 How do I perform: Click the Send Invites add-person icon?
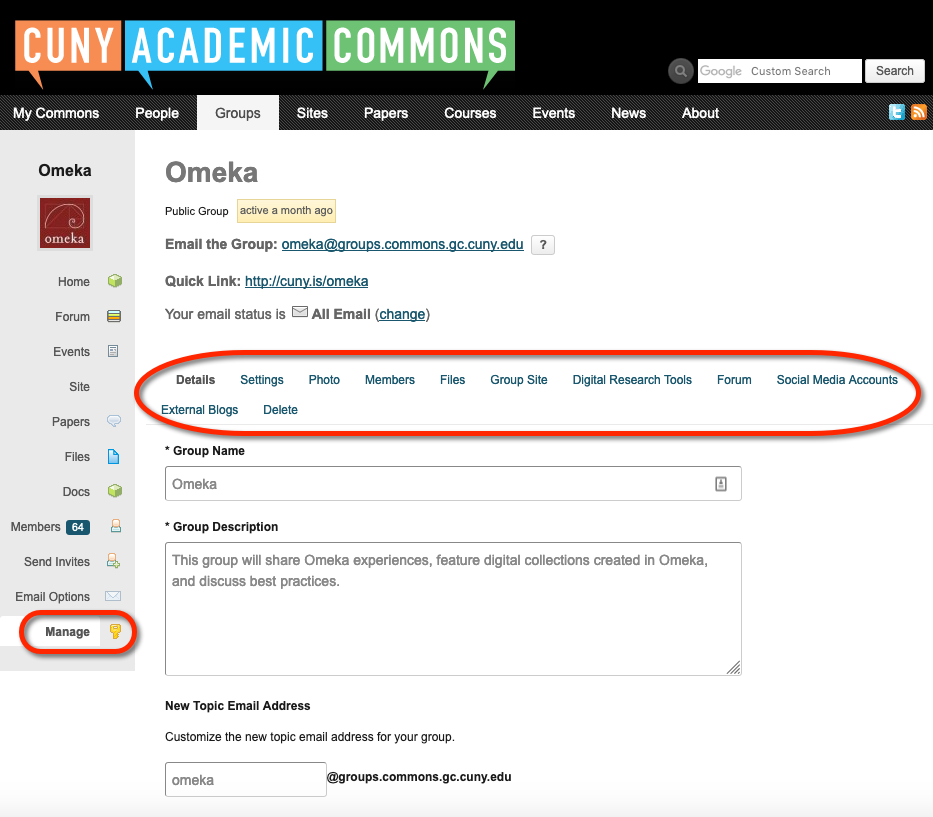click(113, 561)
